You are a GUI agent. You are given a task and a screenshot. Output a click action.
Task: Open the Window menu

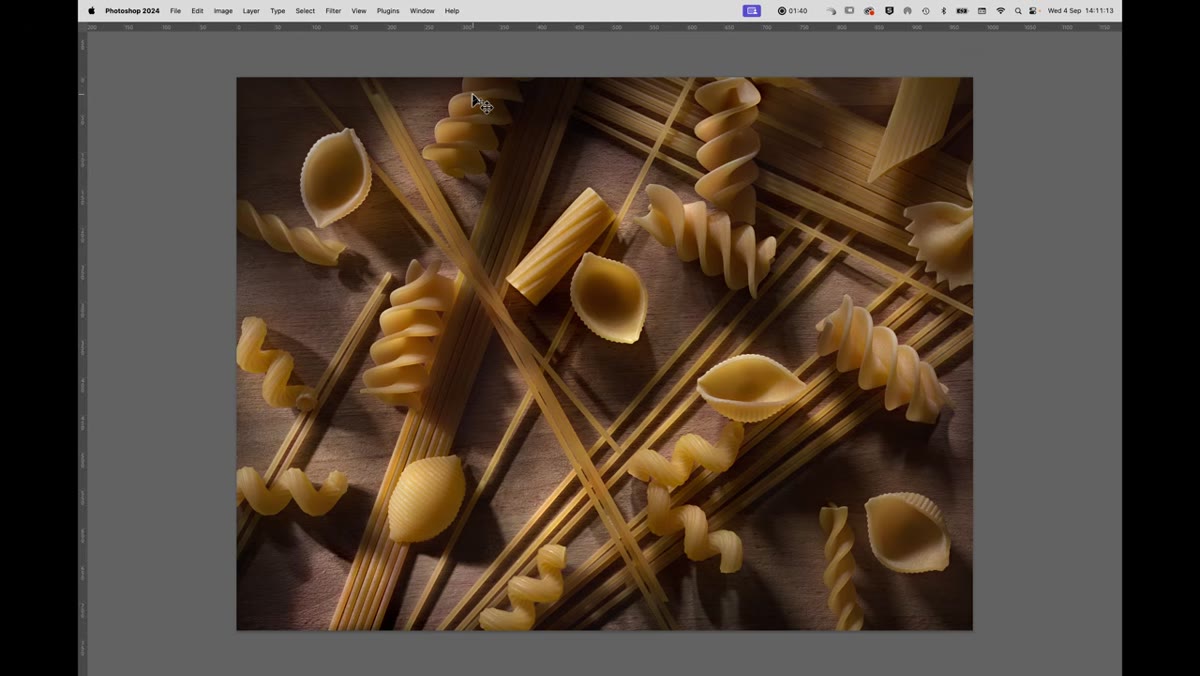pos(422,11)
